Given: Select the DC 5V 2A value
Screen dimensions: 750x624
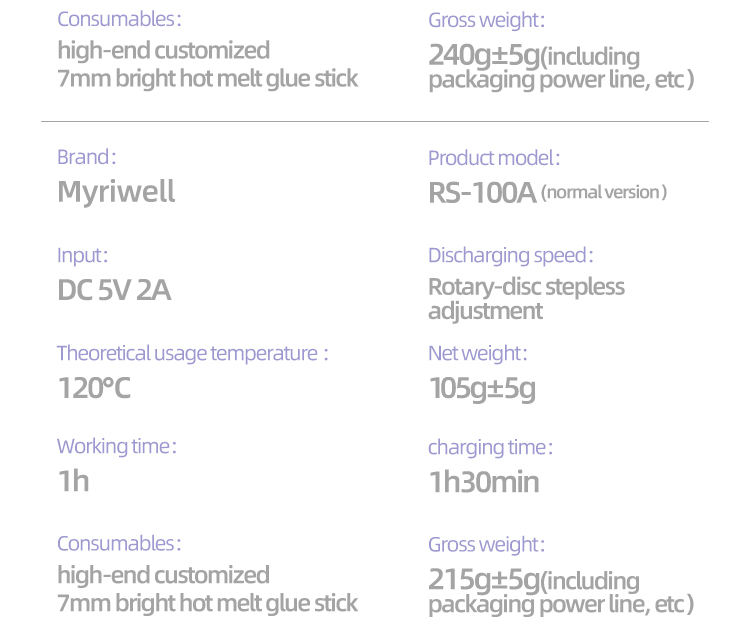Looking at the screenshot, I should click(x=114, y=290).
